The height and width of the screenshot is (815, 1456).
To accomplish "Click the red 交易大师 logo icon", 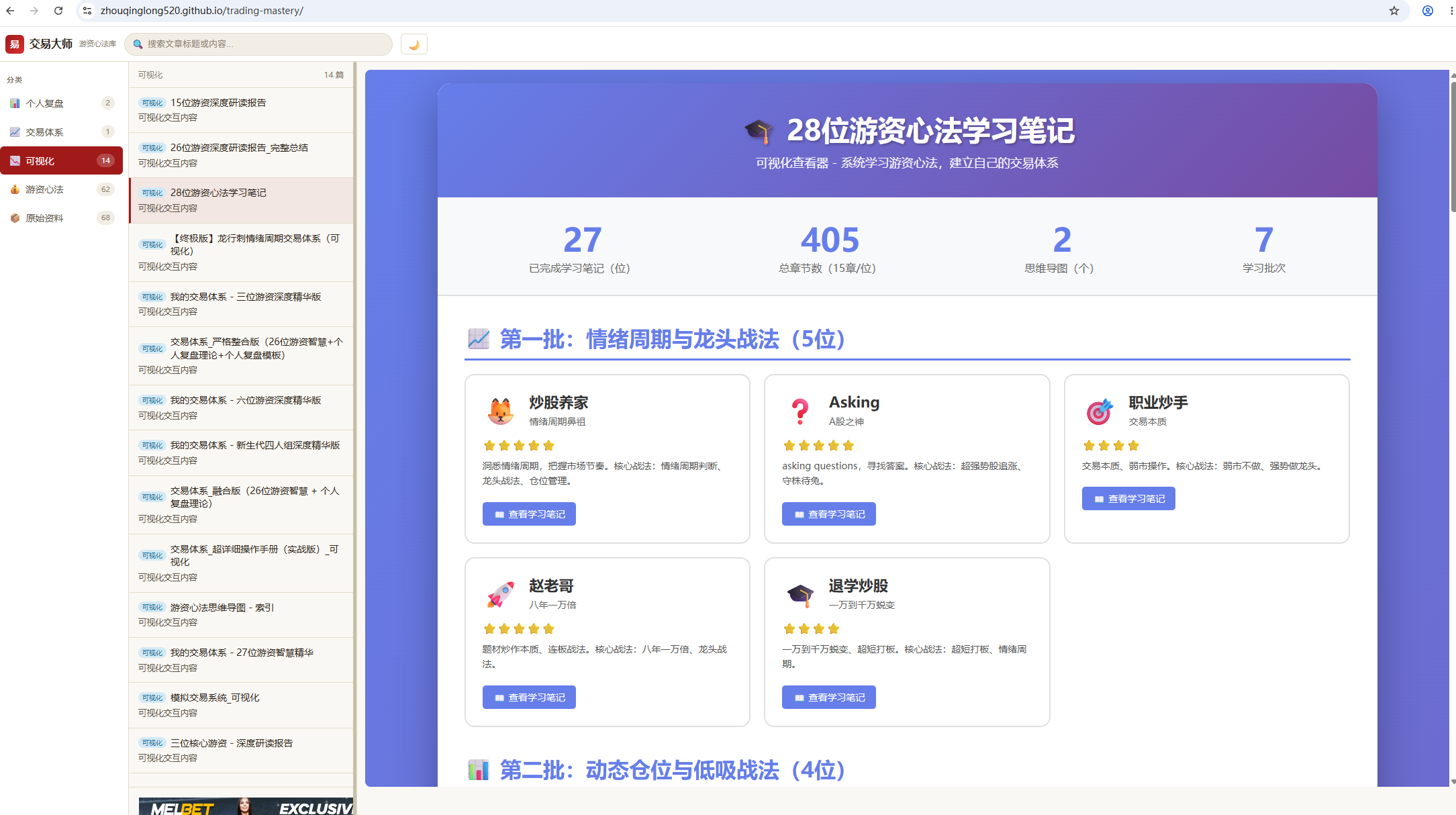I will pos(15,44).
